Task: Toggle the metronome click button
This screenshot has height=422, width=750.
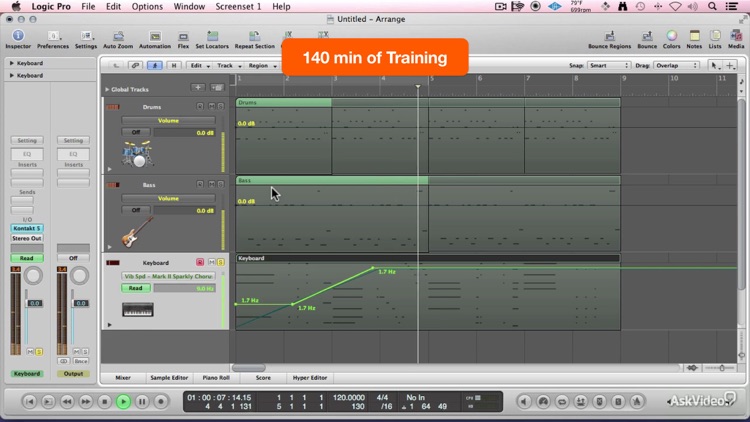Action: tap(637, 401)
